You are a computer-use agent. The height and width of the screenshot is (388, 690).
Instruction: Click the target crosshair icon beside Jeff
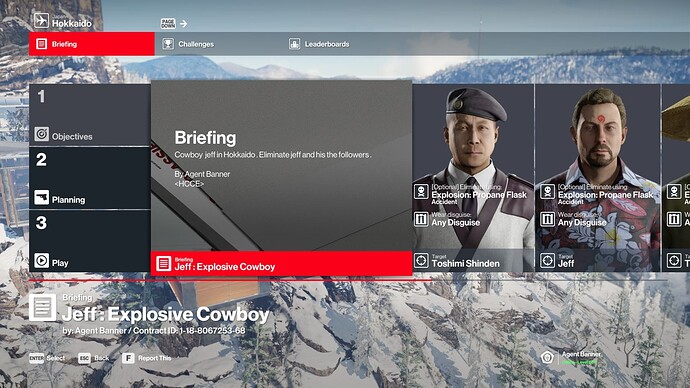click(547, 260)
